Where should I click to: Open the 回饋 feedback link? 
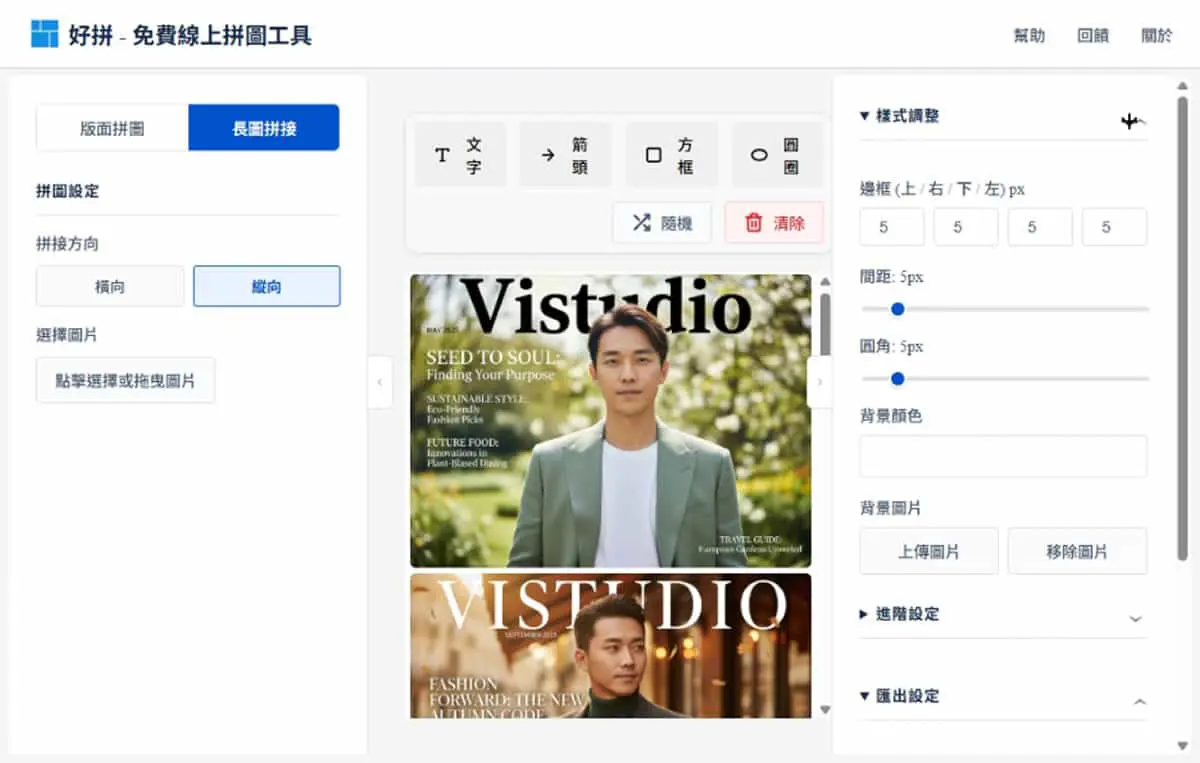(x=1093, y=35)
